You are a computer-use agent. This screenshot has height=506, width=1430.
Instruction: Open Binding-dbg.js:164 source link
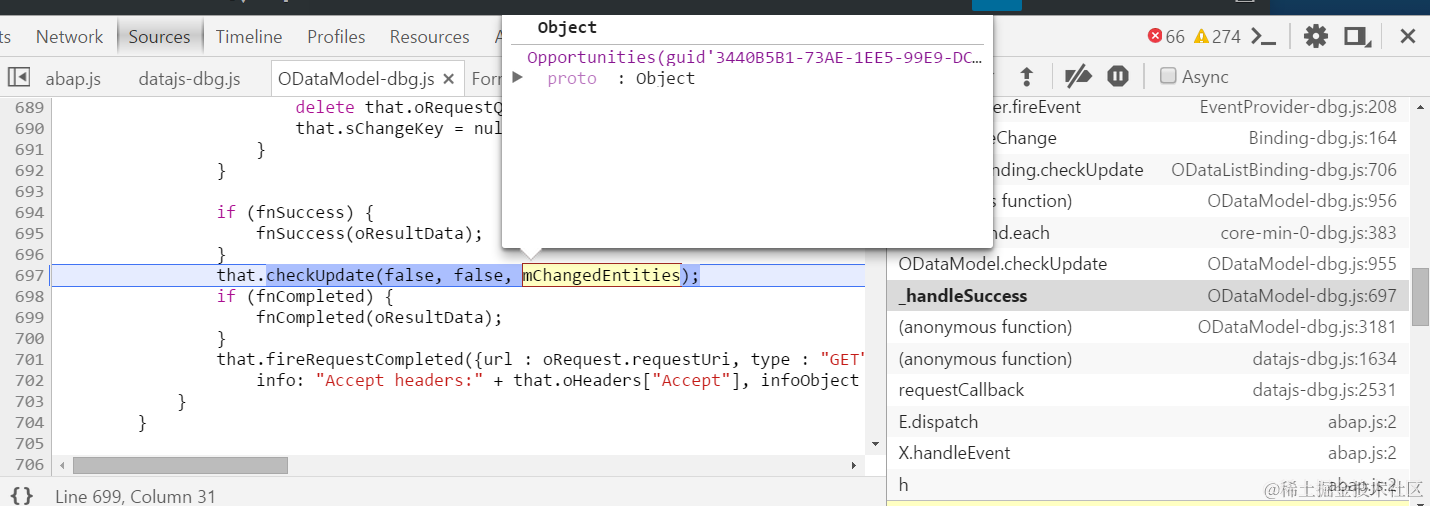(1322, 138)
